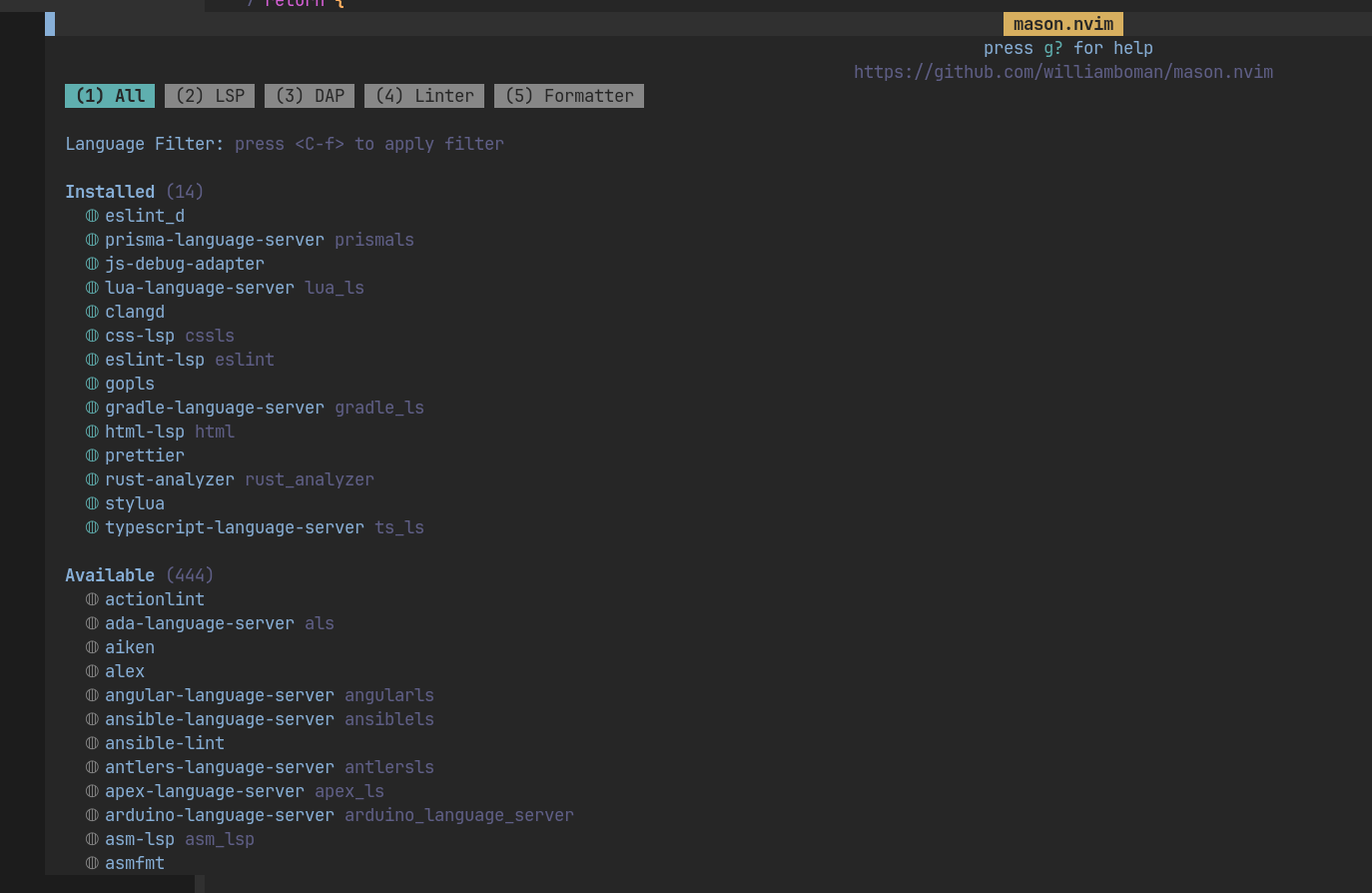Switch to the (2) LSP tab

[x=210, y=96]
